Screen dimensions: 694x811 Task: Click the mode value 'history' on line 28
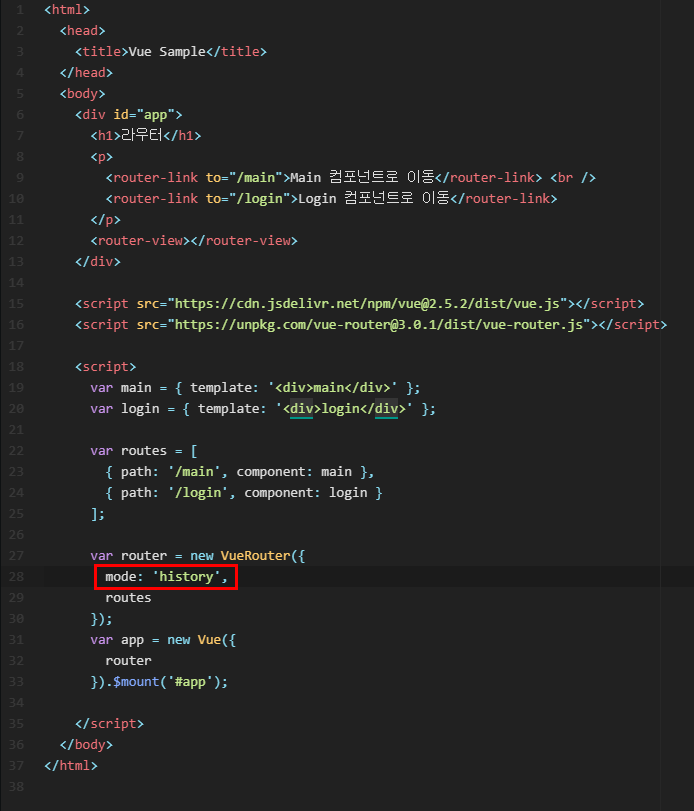[186, 577]
